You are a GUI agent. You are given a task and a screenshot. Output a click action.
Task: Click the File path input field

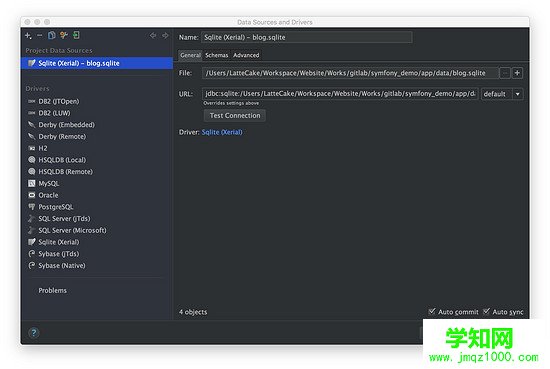tap(350, 73)
